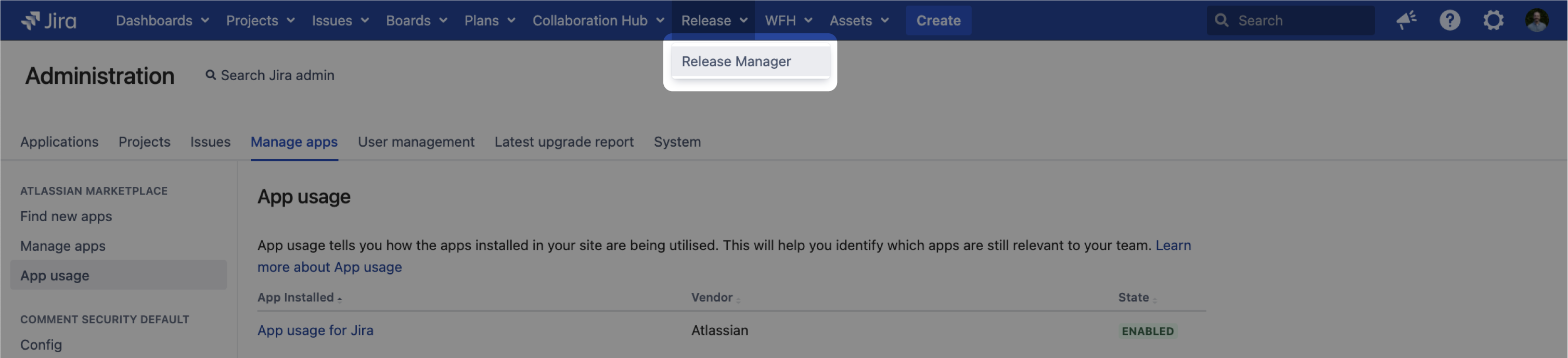Select the Manage apps tab
1568x358 pixels.
click(294, 142)
